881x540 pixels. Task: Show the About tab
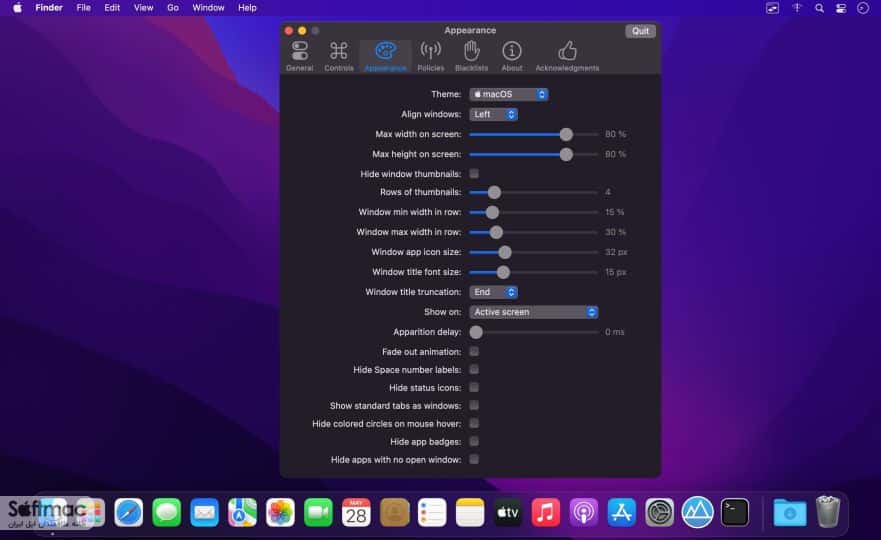[x=512, y=56]
